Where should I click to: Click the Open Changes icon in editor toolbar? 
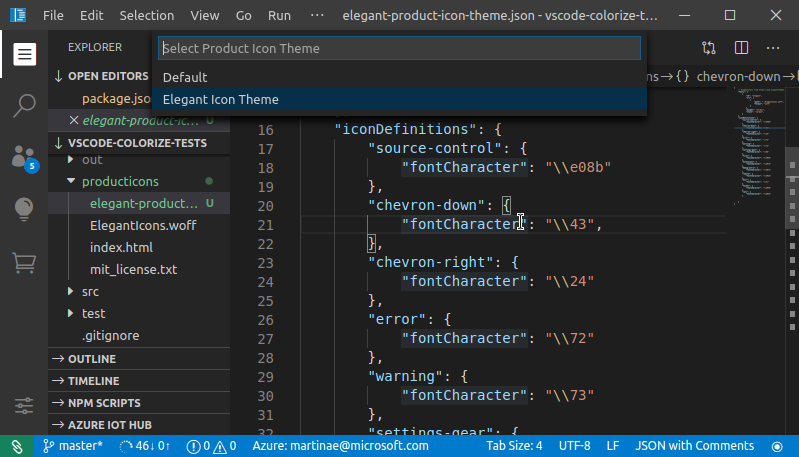coord(709,47)
